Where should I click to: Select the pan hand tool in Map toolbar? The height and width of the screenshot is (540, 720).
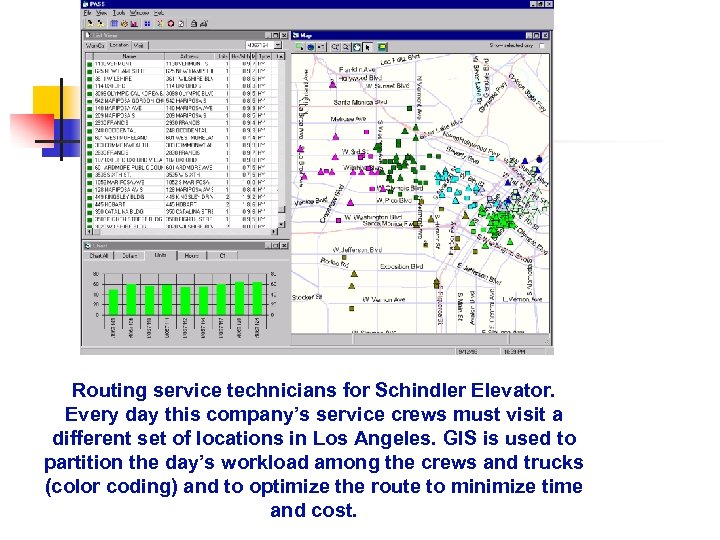point(357,47)
